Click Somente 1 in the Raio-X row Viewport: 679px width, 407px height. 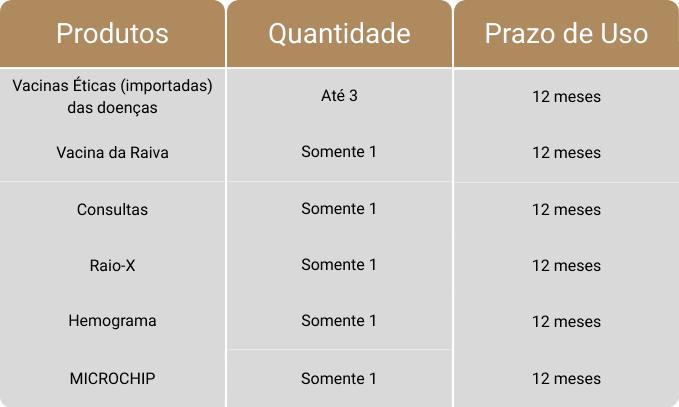(x=339, y=265)
